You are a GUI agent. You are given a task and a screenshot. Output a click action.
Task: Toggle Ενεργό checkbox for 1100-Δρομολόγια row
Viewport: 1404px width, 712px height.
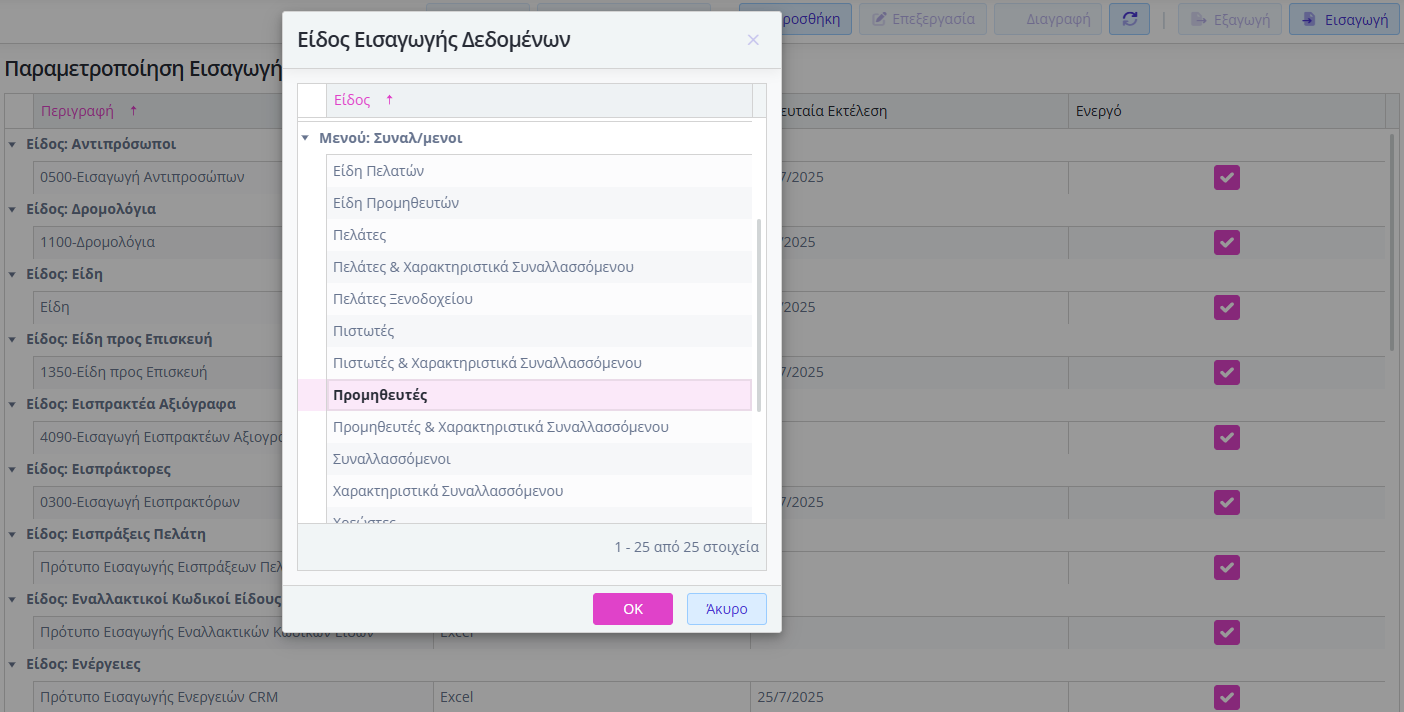(x=1227, y=242)
